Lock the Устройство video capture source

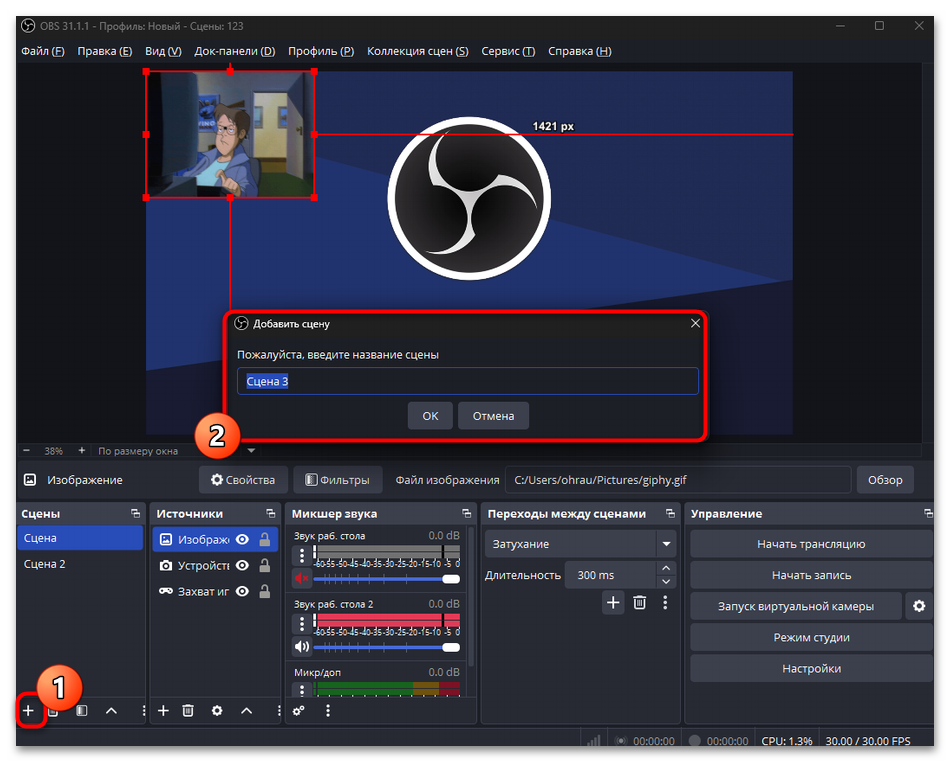tap(265, 565)
